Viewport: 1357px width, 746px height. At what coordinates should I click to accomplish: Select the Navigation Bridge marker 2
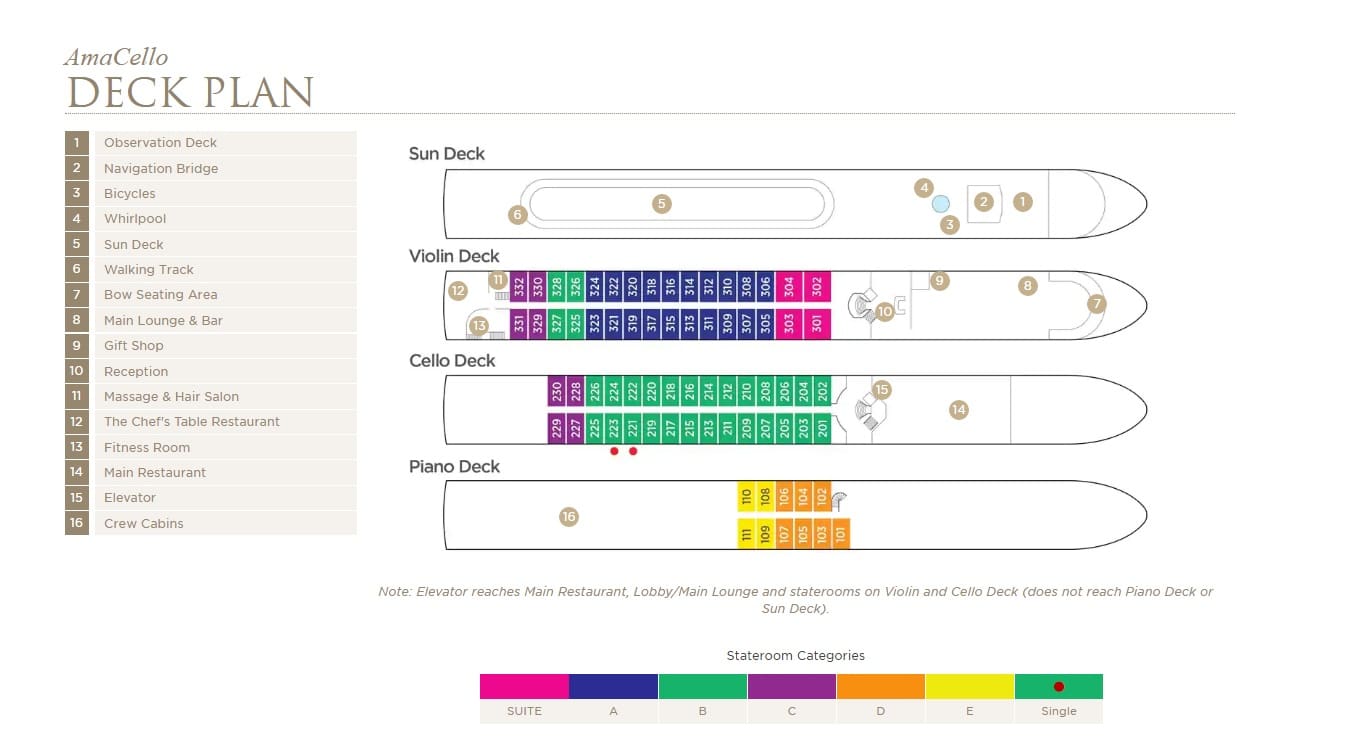[x=984, y=202]
